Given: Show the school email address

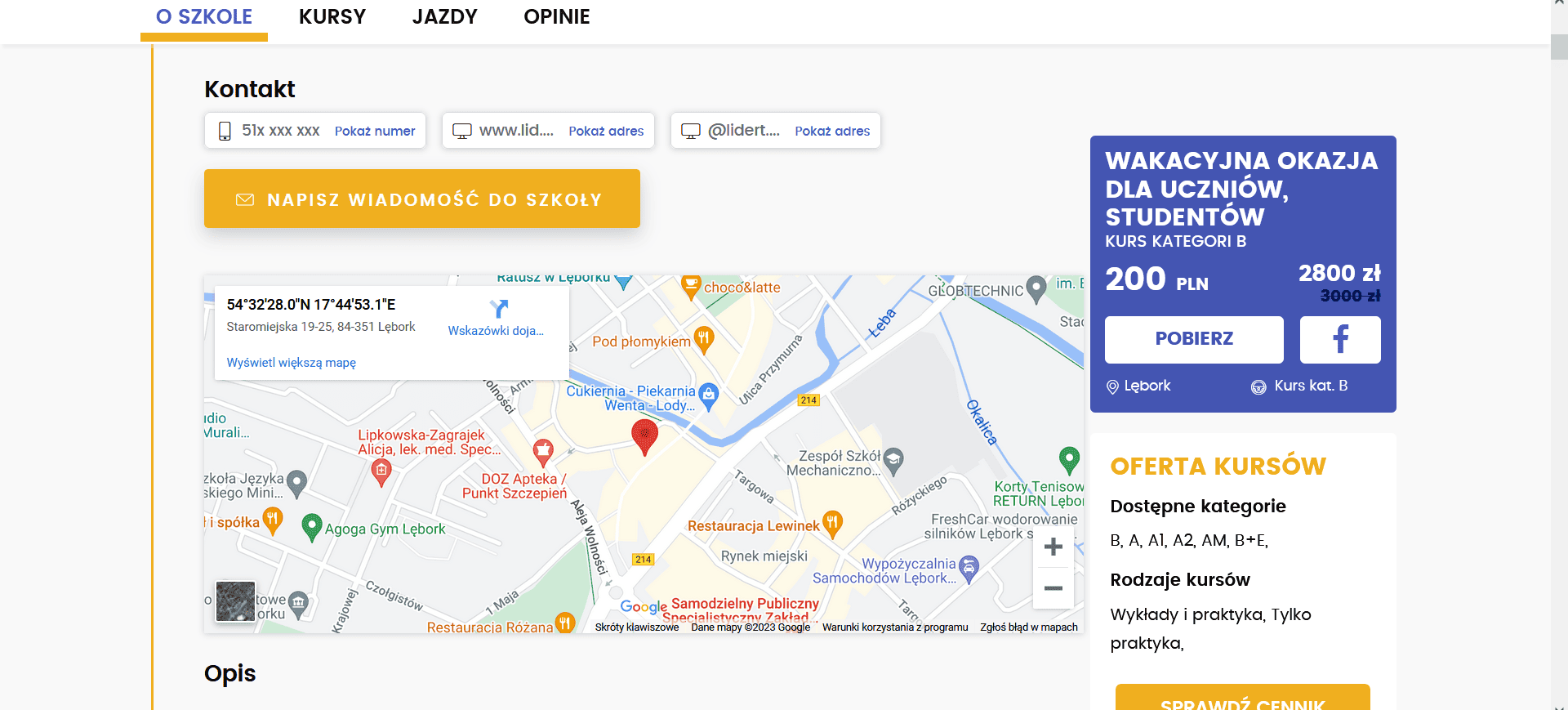Looking at the screenshot, I should click(831, 131).
